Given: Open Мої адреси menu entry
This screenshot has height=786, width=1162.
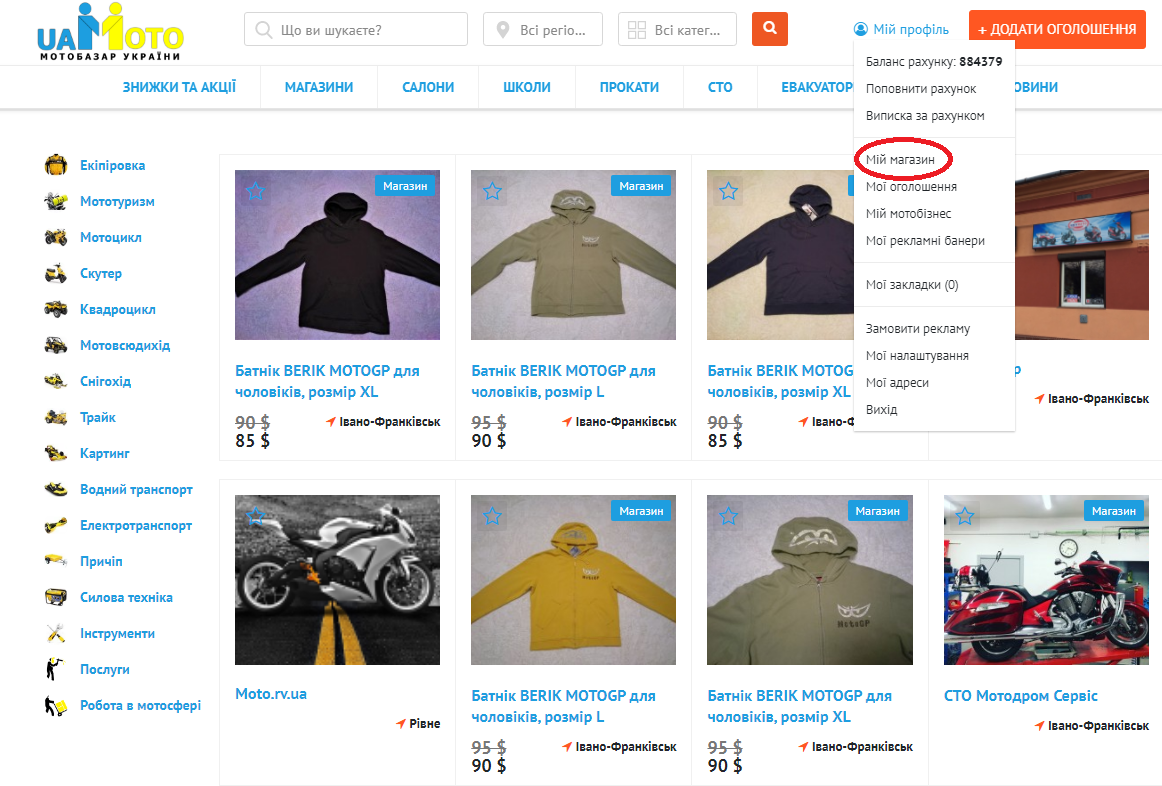Looking at the screenshot, I should 897,382.
